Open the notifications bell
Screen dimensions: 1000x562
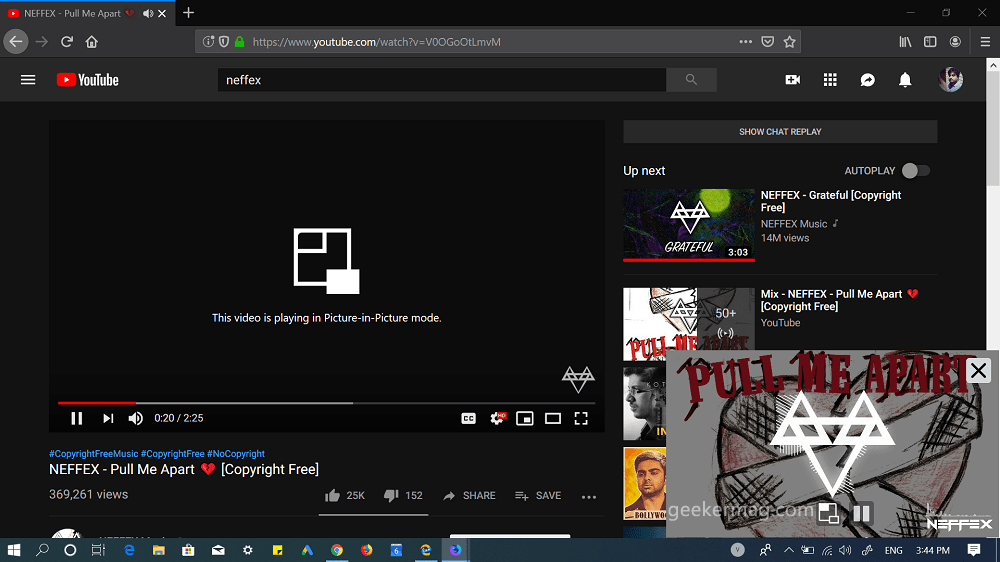coord(905,80)
